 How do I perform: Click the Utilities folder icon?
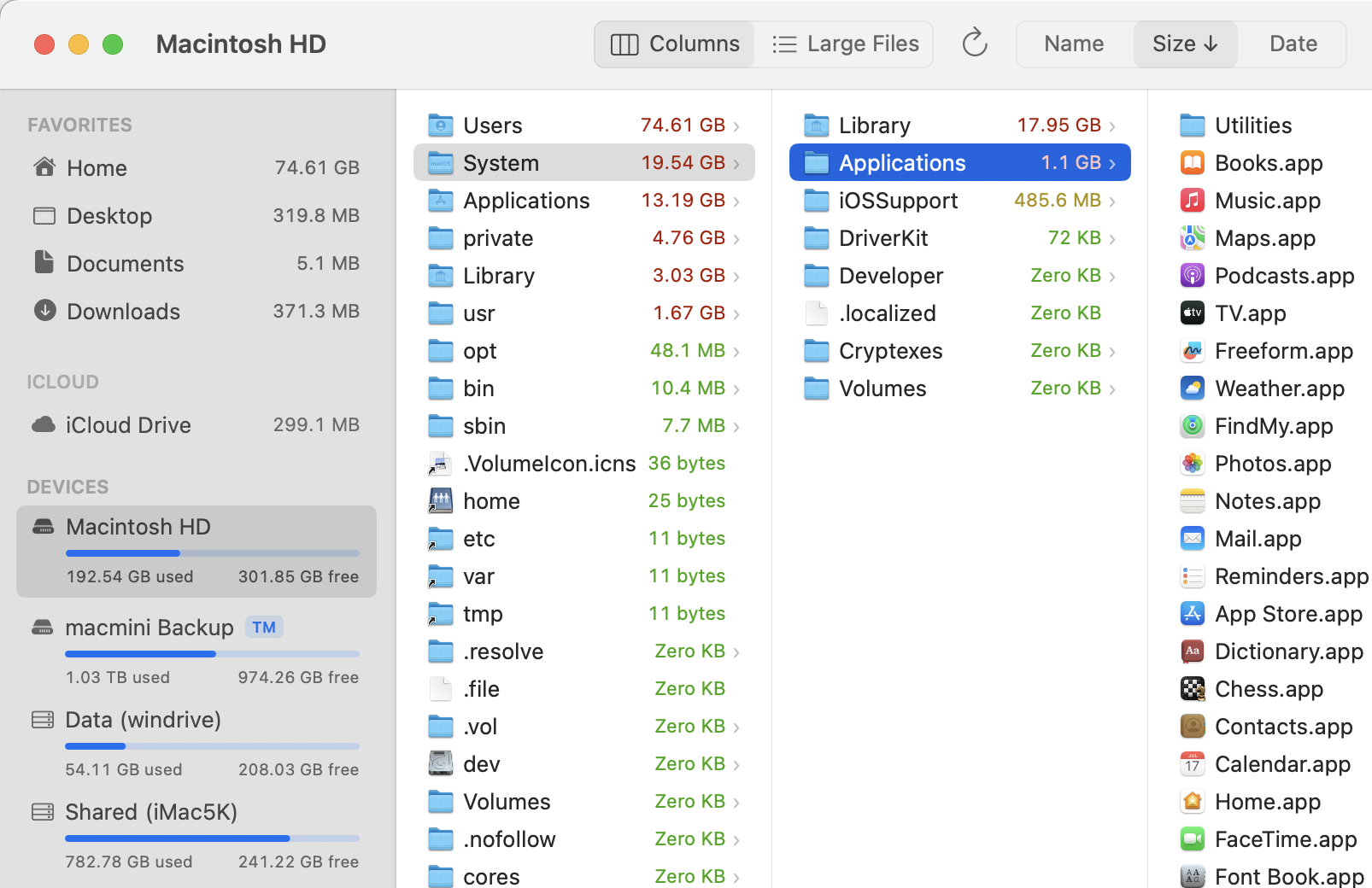tap(1193, 126)
